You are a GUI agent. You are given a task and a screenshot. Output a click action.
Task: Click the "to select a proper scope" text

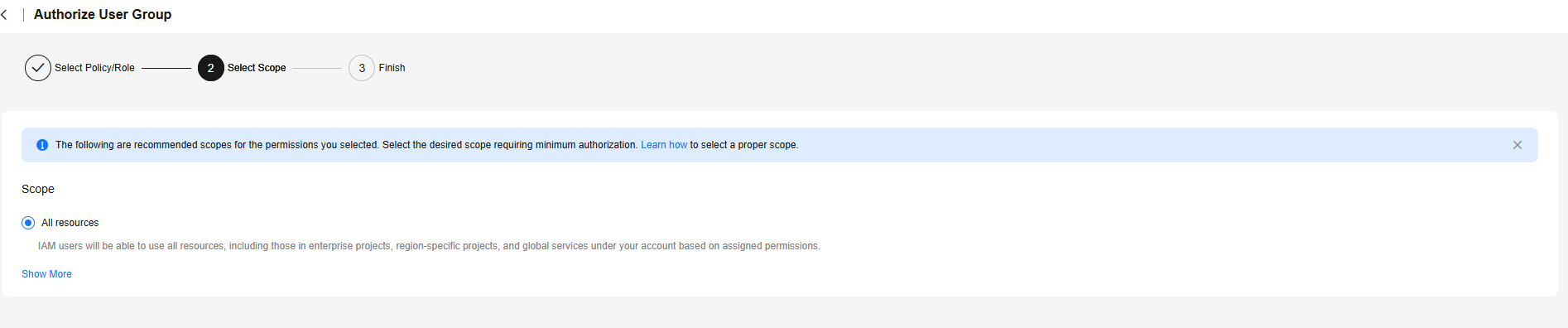(744, 145)
